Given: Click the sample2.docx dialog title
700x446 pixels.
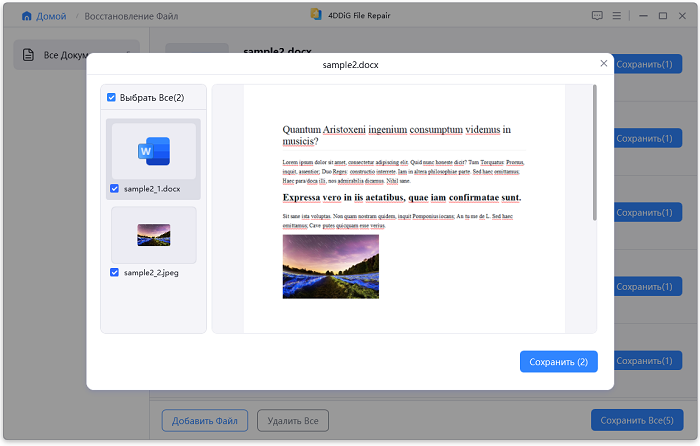Looking at the screenshot, I should 350,65.
